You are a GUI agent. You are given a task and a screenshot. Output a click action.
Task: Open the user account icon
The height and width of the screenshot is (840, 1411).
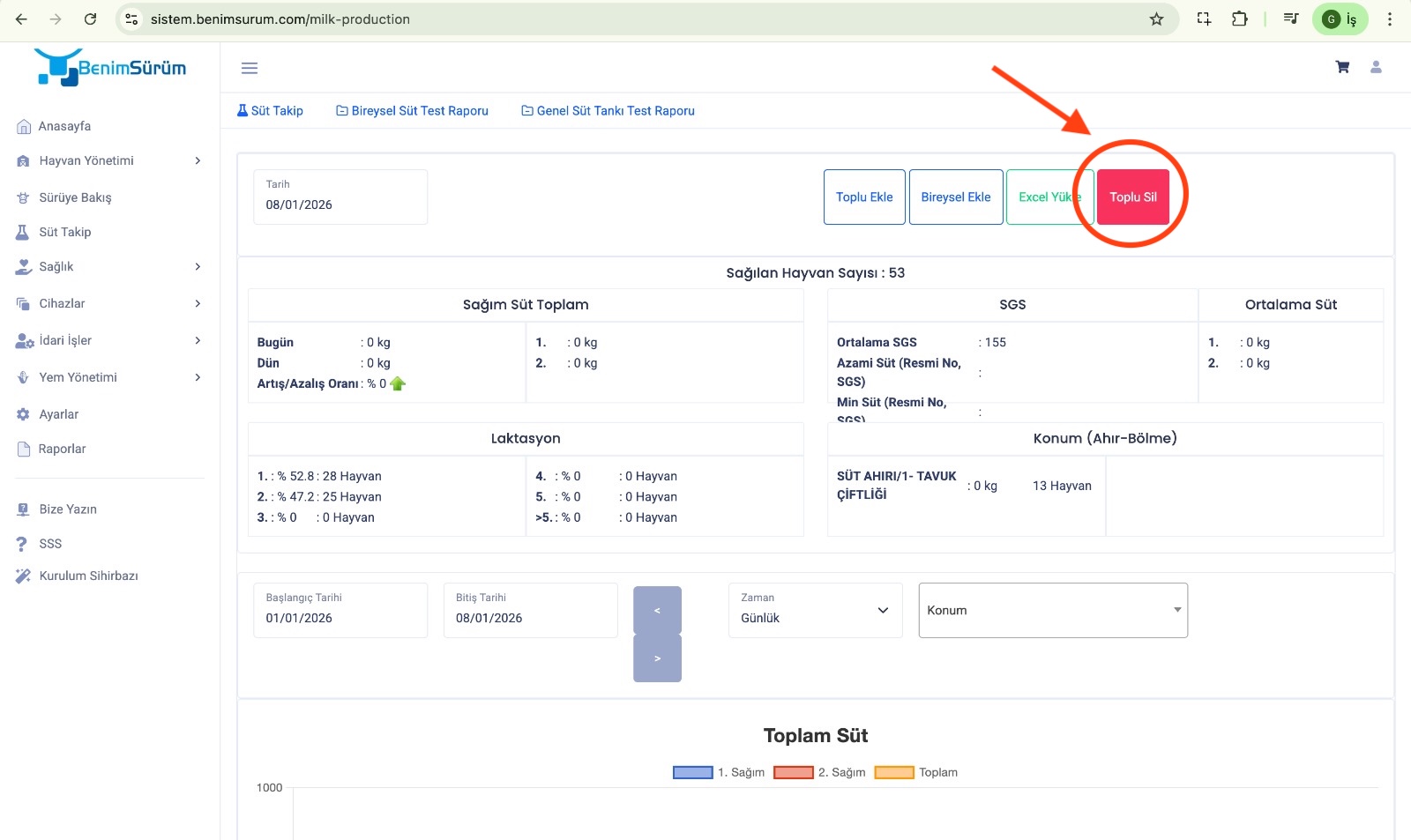(1376, 67)
